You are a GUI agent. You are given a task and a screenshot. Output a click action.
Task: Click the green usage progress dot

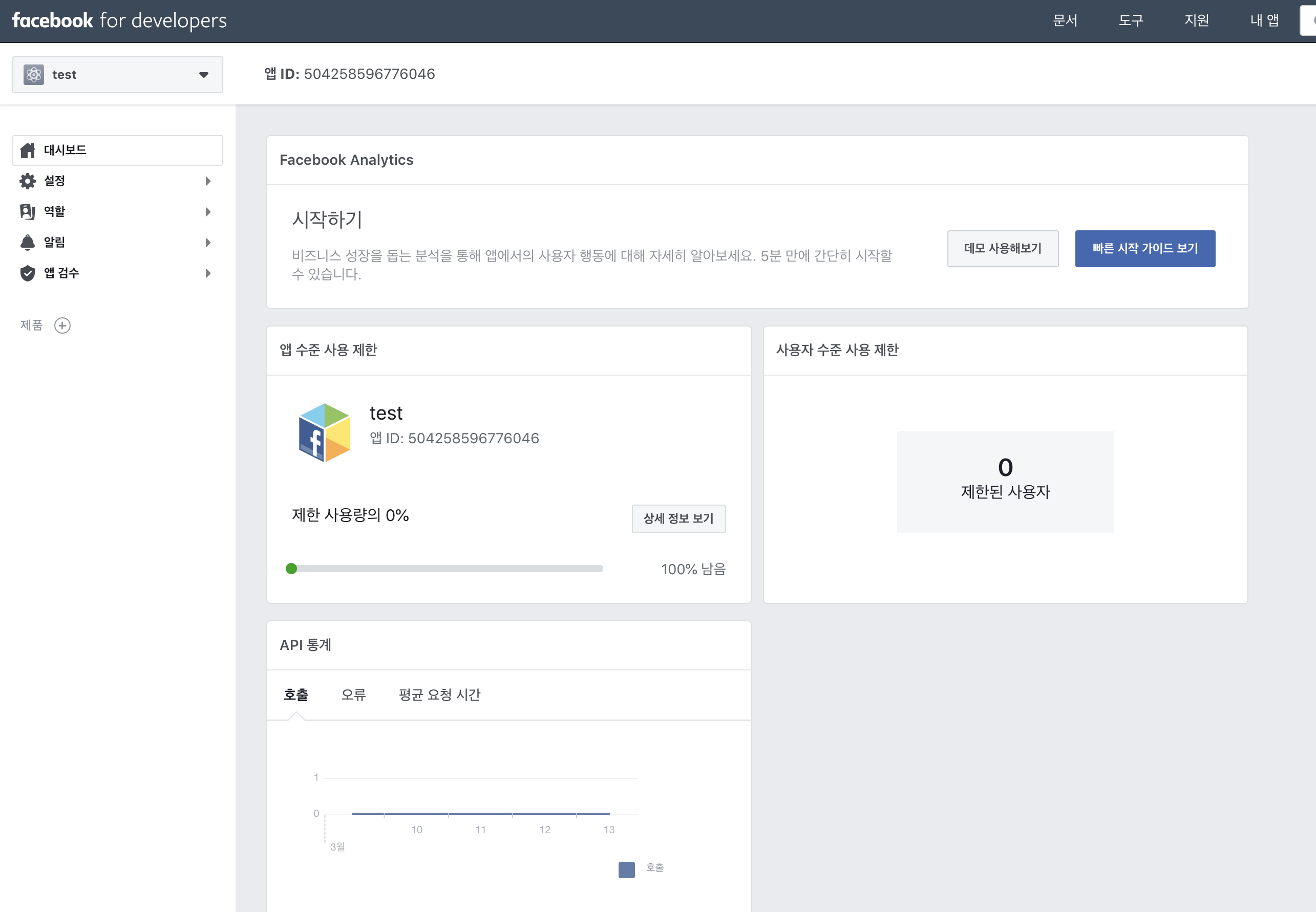pyautogui.click(x=291, y=569)
